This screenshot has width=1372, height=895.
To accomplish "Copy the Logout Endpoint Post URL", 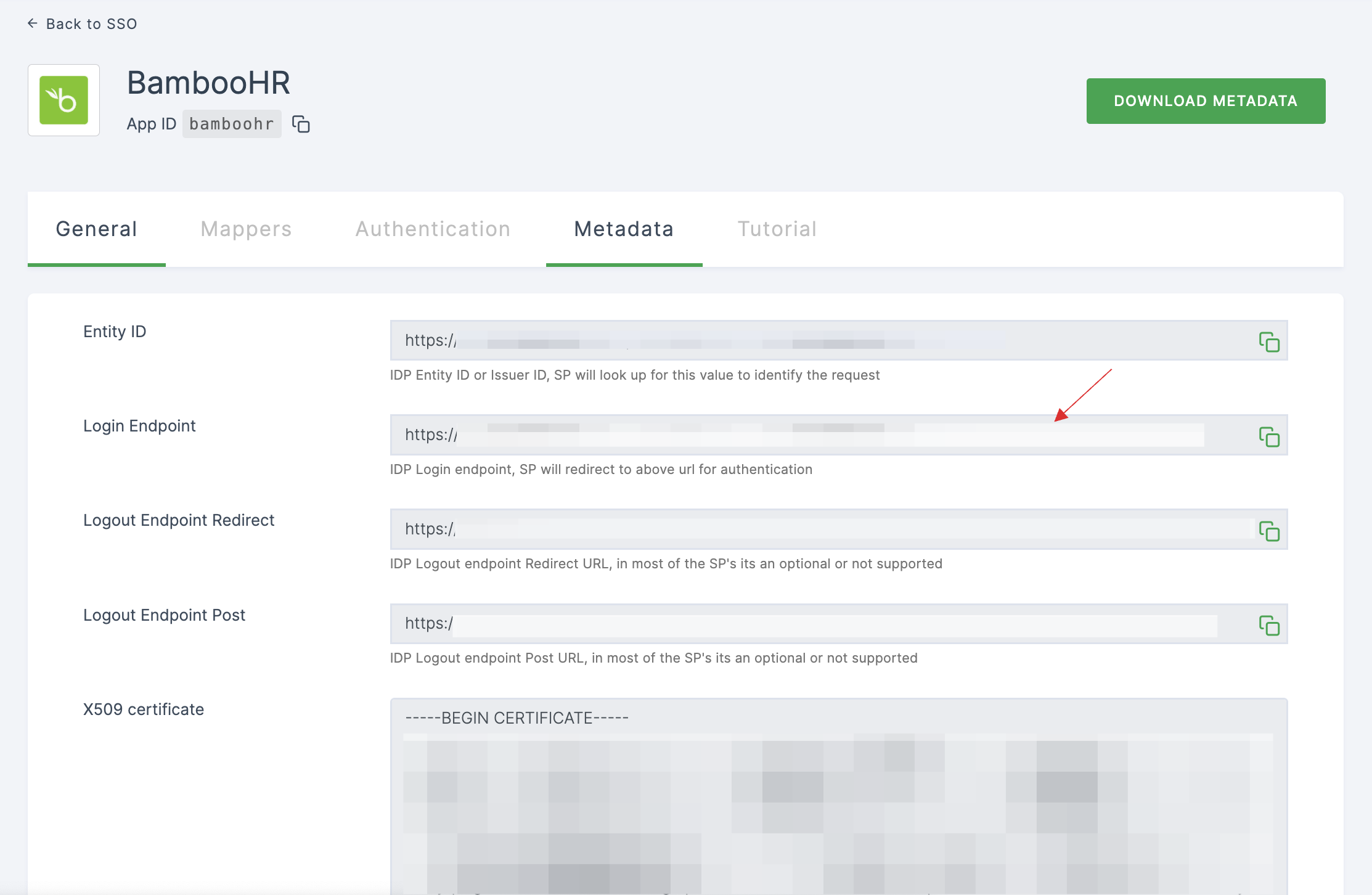I will click(x=1269, y=625).
